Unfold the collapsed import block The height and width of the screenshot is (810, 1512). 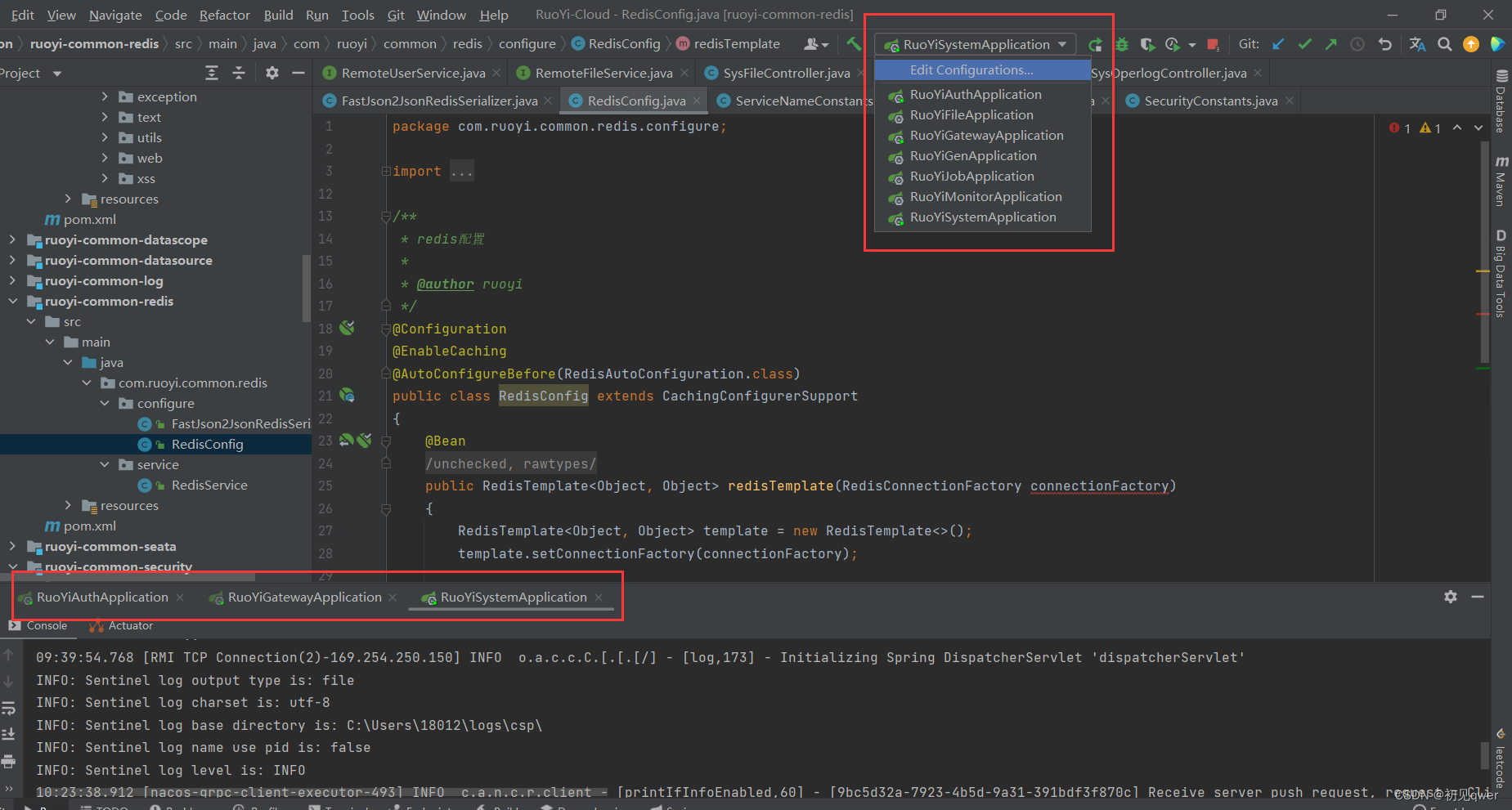386,172
